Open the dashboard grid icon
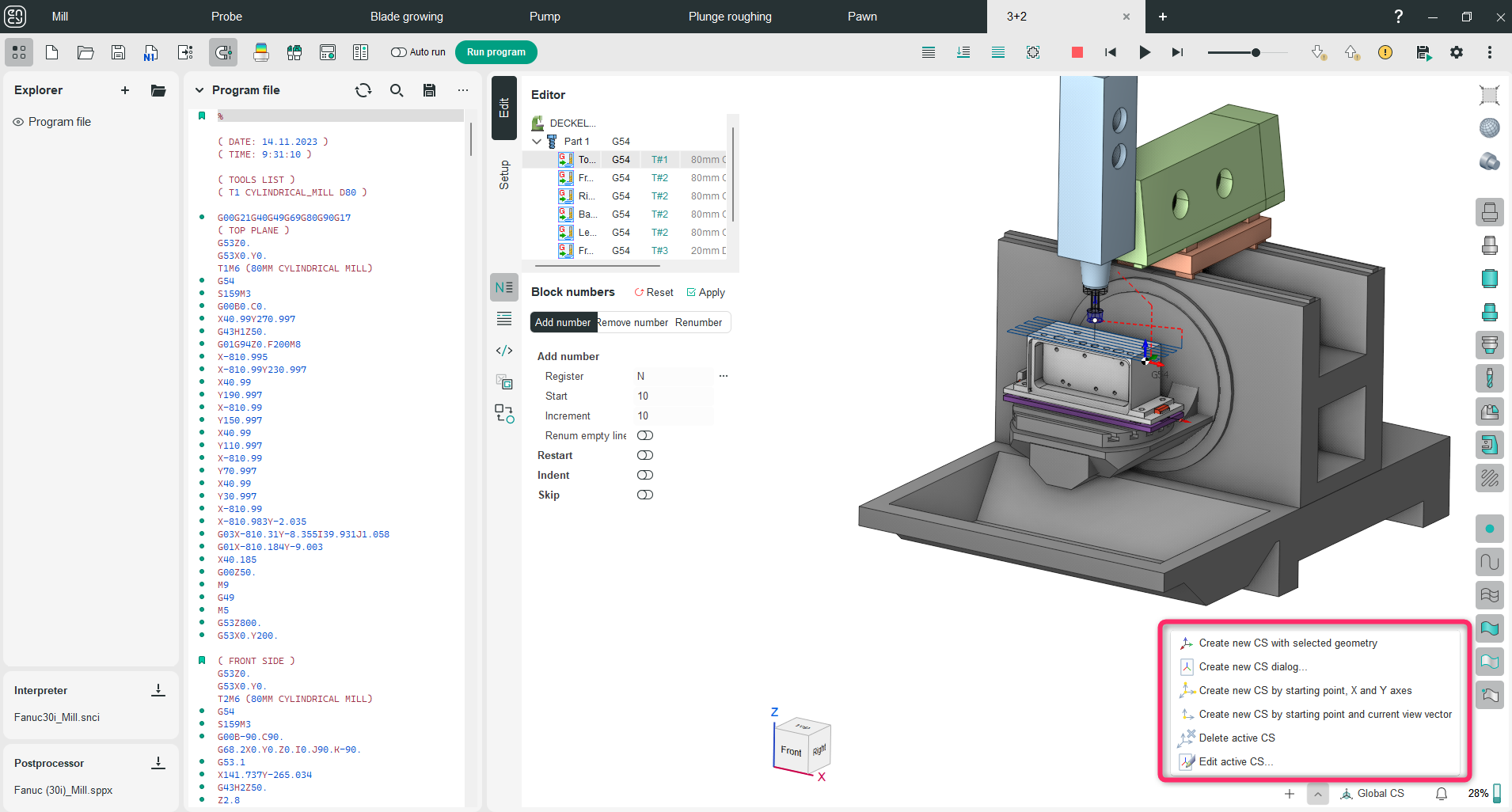This screenshot has width=1512, height=812. [19, 52]
